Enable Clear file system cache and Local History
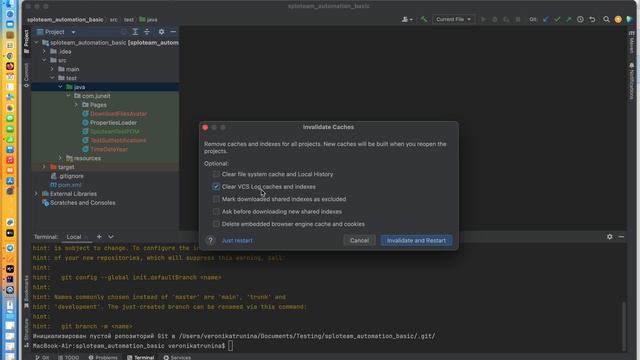Screen dimensions: 640x360 click(x=216, y=174)
